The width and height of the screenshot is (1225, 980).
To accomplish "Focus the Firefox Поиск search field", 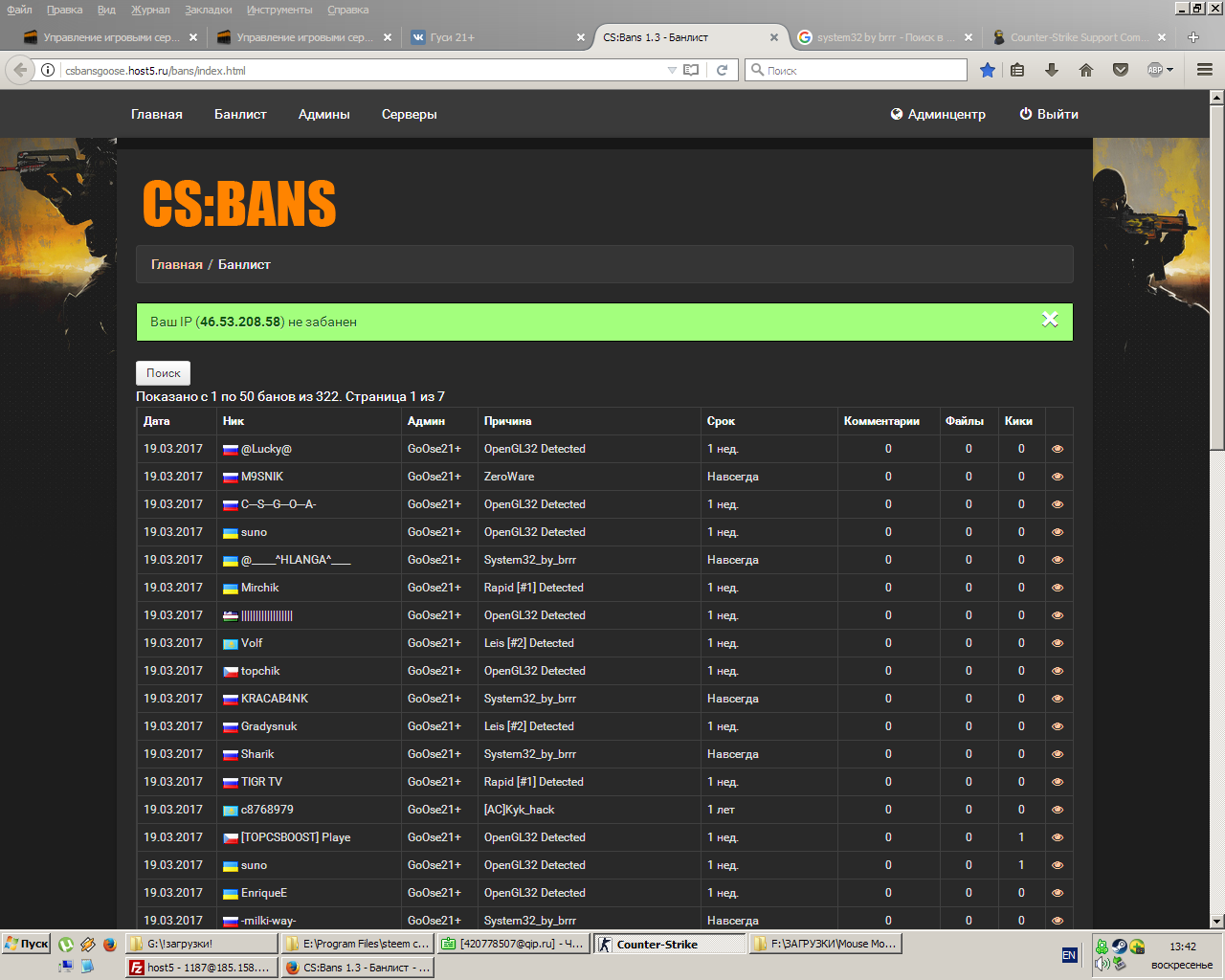I will (857, 70).
